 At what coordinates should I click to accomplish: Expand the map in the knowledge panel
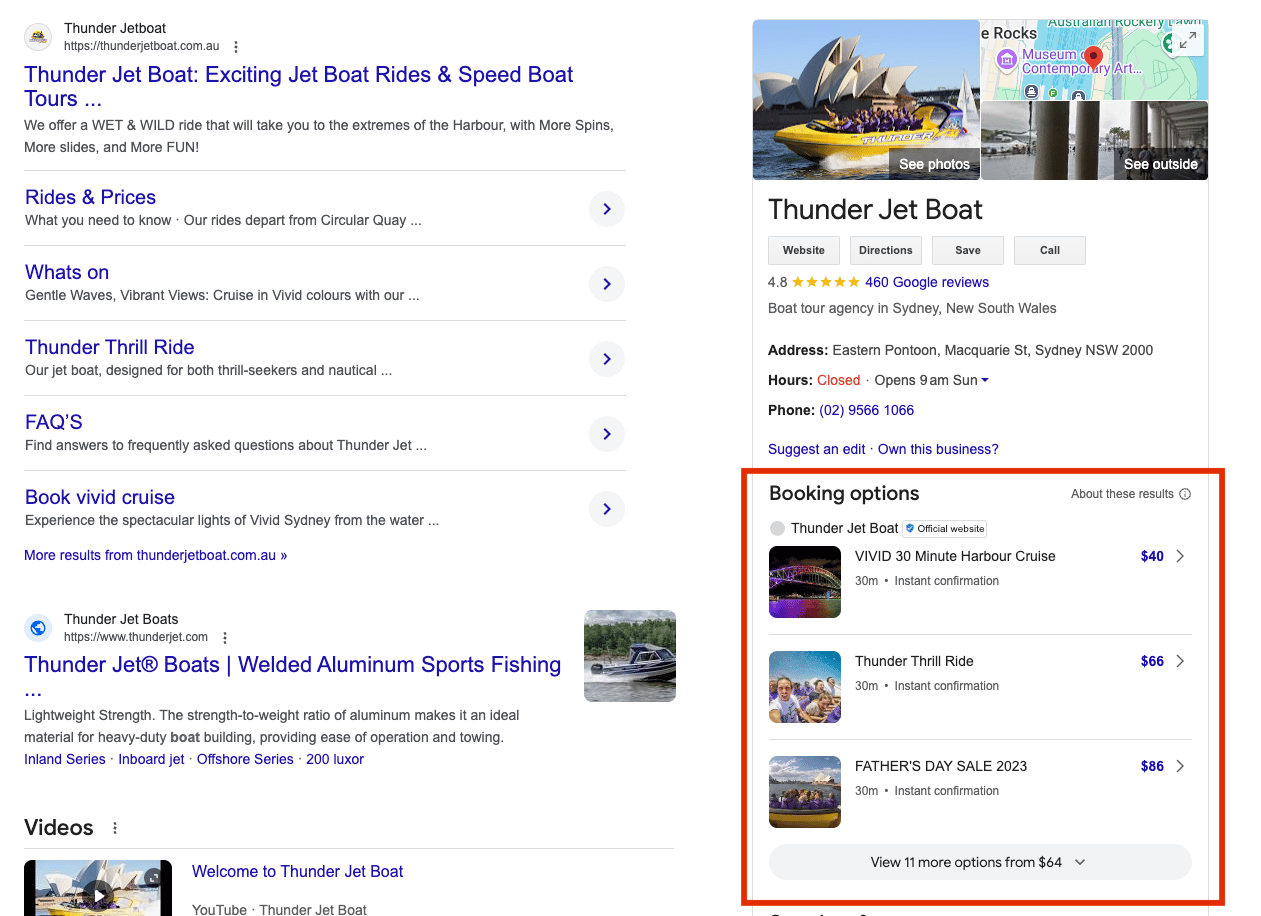[1188, 40]
